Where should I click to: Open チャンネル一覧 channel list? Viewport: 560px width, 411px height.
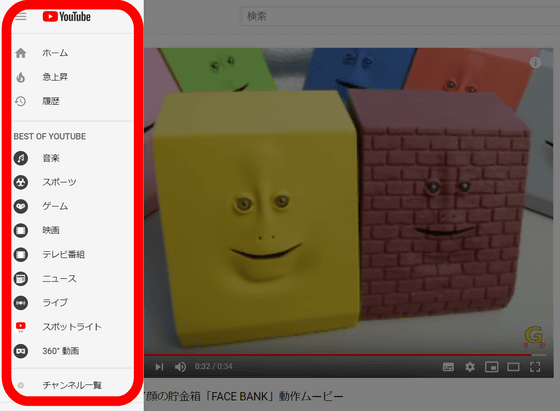[x=72, y=385]
